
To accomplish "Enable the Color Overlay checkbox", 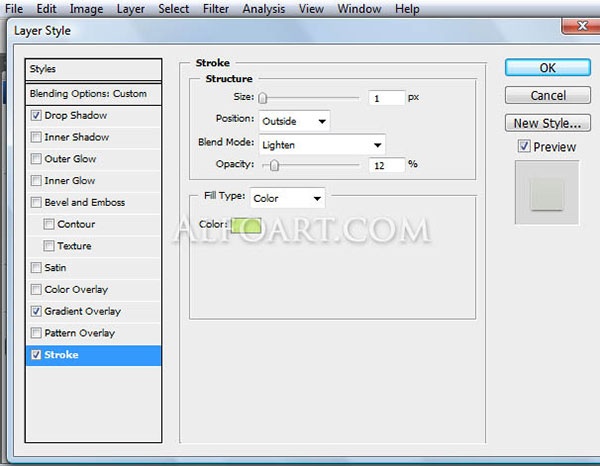I will pos(36,289).
